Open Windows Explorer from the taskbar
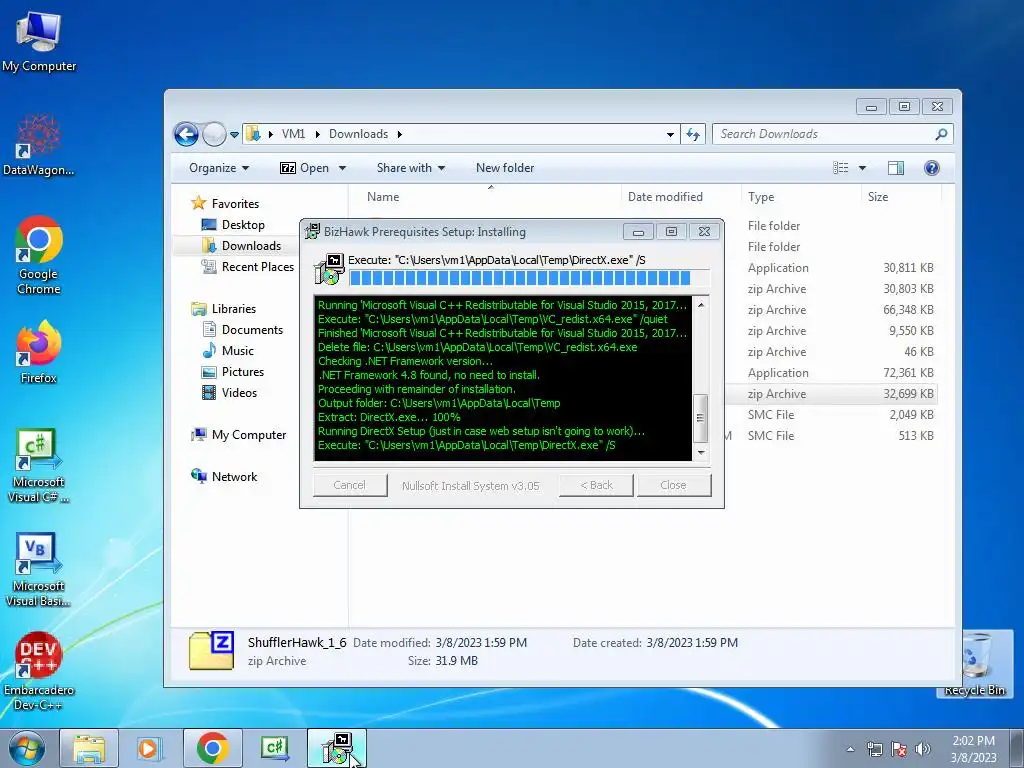Image resolution: width=1024 pixels, height=768 pixels. [x=89, y=748]
